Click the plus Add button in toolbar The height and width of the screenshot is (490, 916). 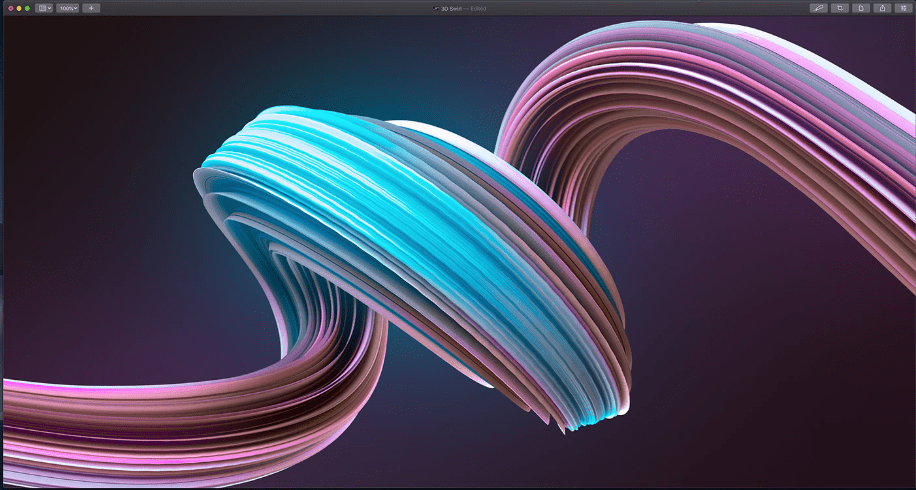click(x=91, y=8)
